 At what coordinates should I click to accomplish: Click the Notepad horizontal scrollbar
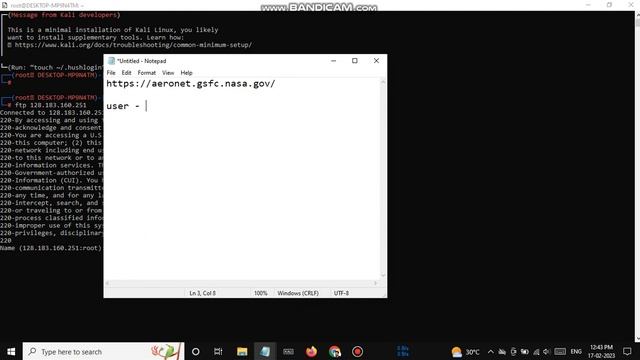[x=242, y=283]
